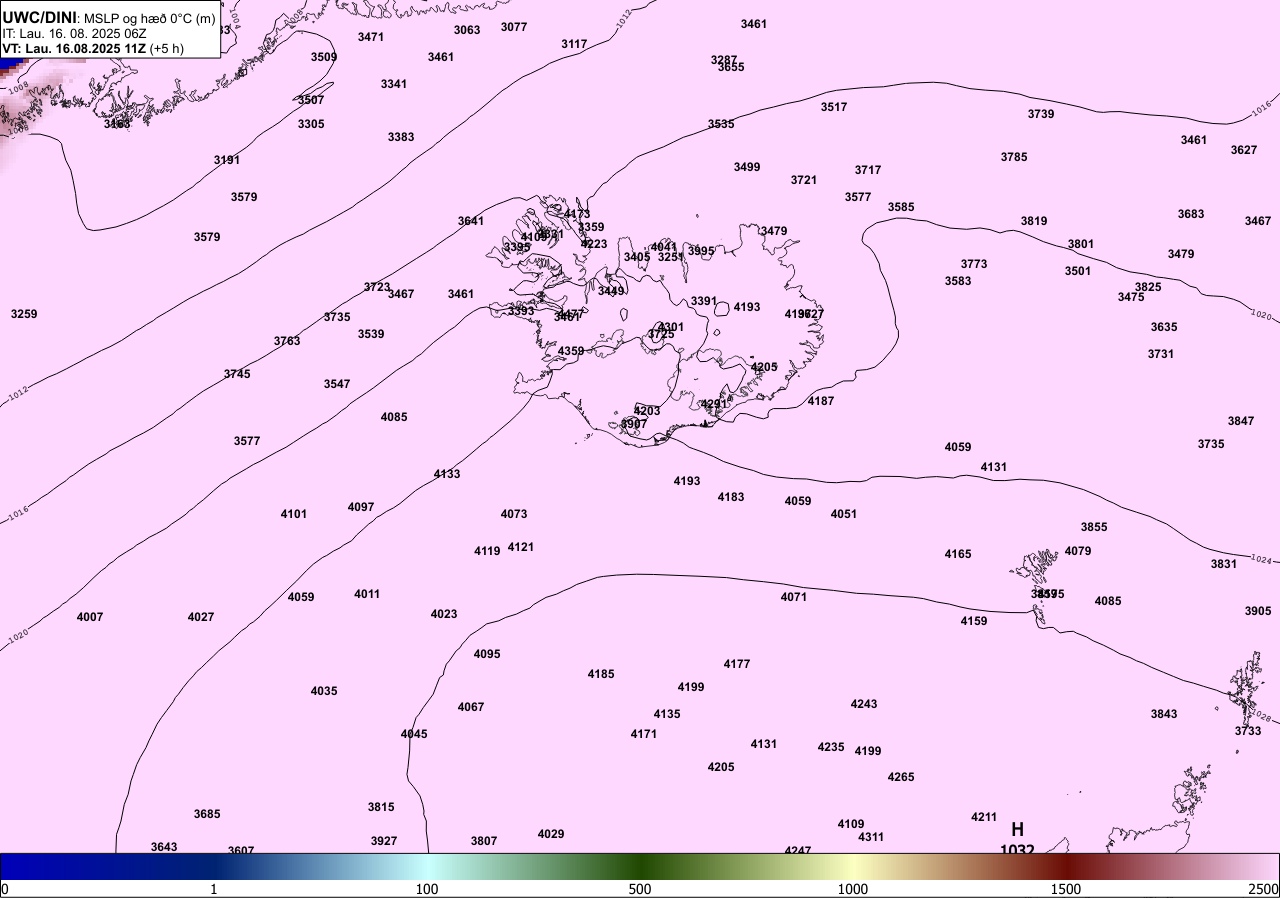The image size is (1280, 898).
Task: Click the 4073 height value
Action: coord(514,514)
